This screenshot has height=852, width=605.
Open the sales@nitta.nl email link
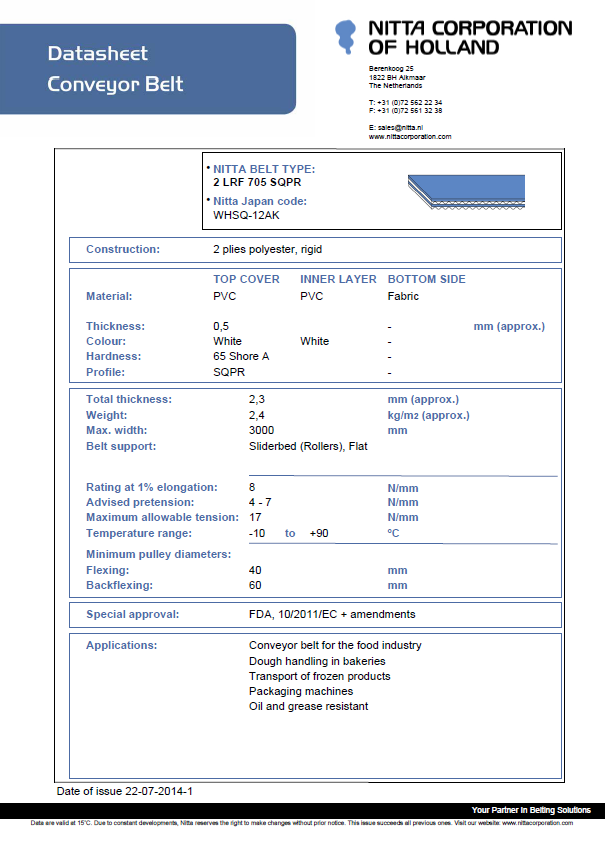(x=396, y=128)
